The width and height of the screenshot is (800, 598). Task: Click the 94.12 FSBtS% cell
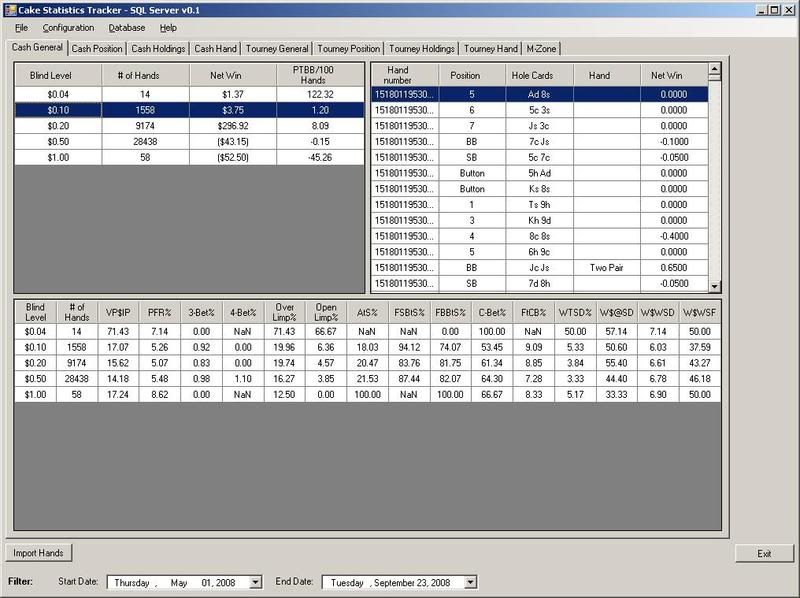tap(409, 347)
